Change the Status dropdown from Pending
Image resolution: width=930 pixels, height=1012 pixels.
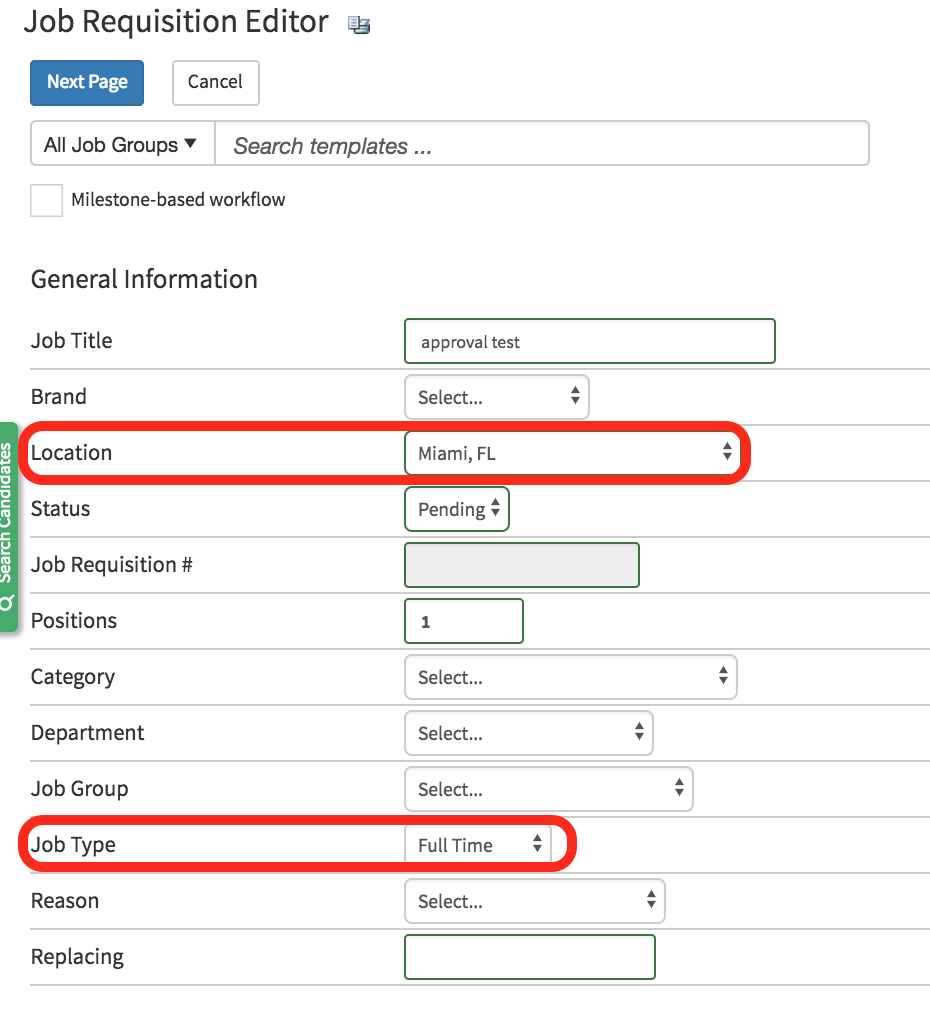(x=457, y=509)
